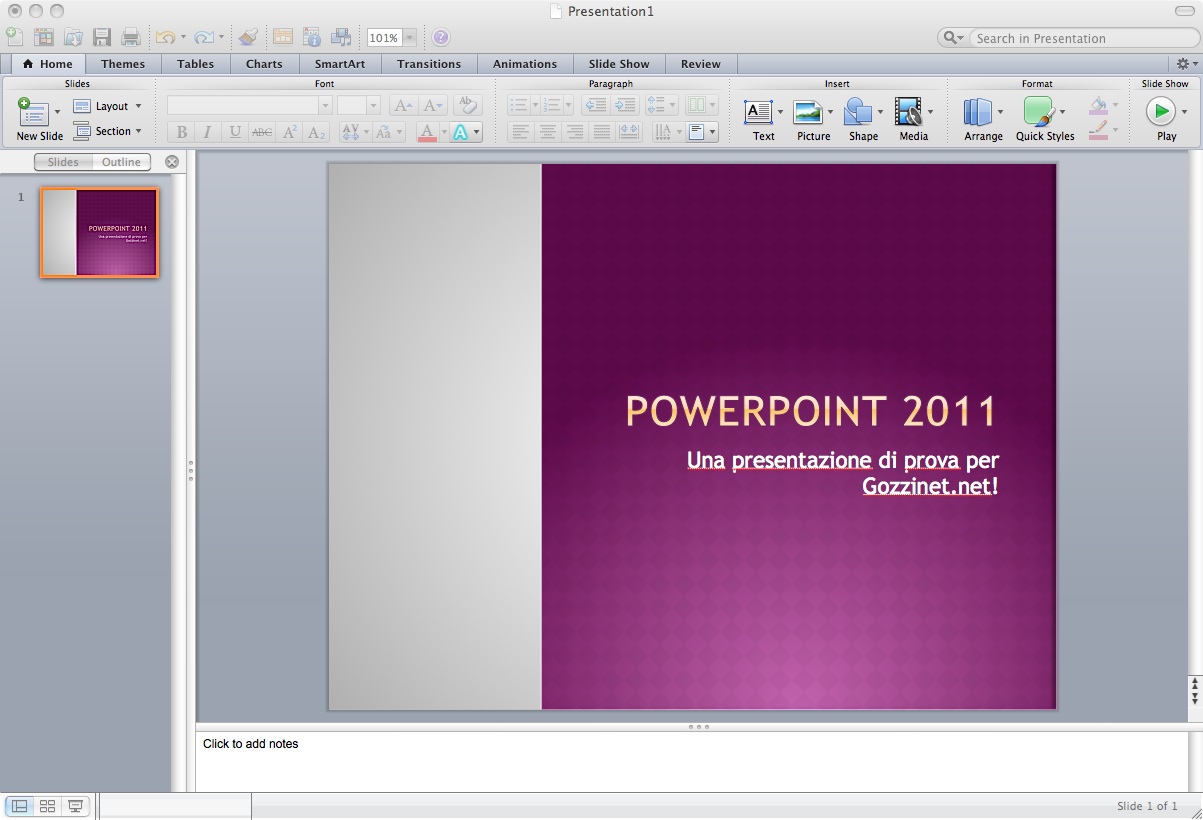
Task: Click the Shape insert icon
Action: click(858, 112)
